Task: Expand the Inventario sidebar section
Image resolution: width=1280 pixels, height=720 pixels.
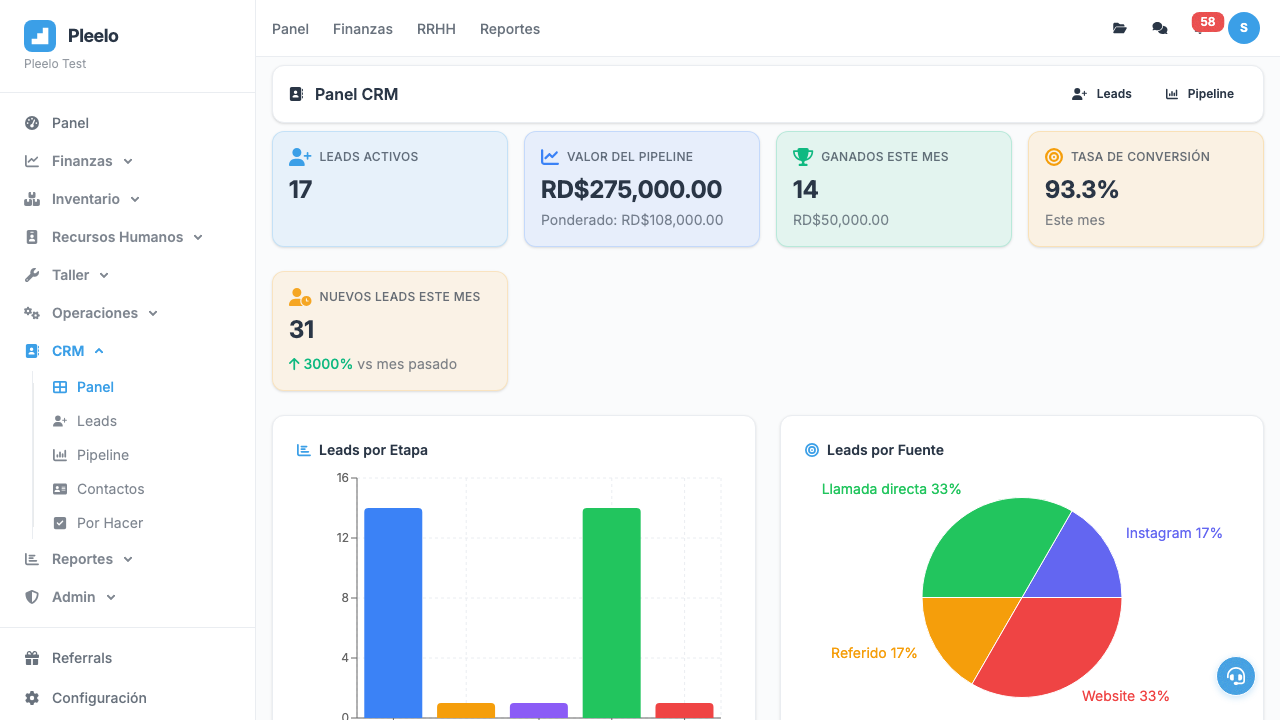Action: (86, 199)
